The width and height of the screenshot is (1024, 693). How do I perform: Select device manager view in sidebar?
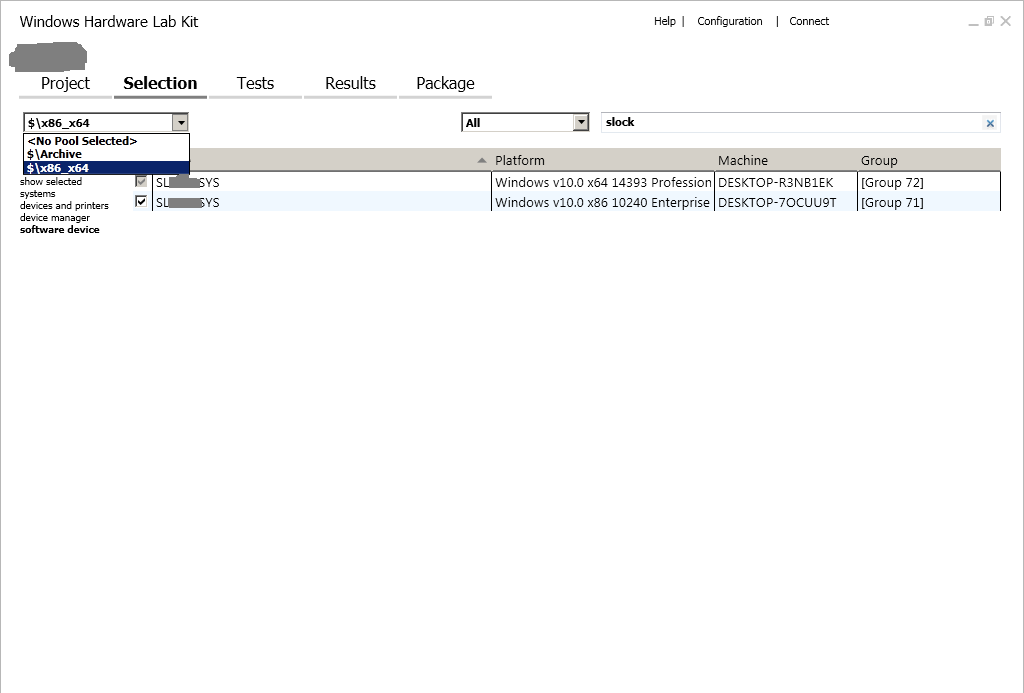[55, 218]
